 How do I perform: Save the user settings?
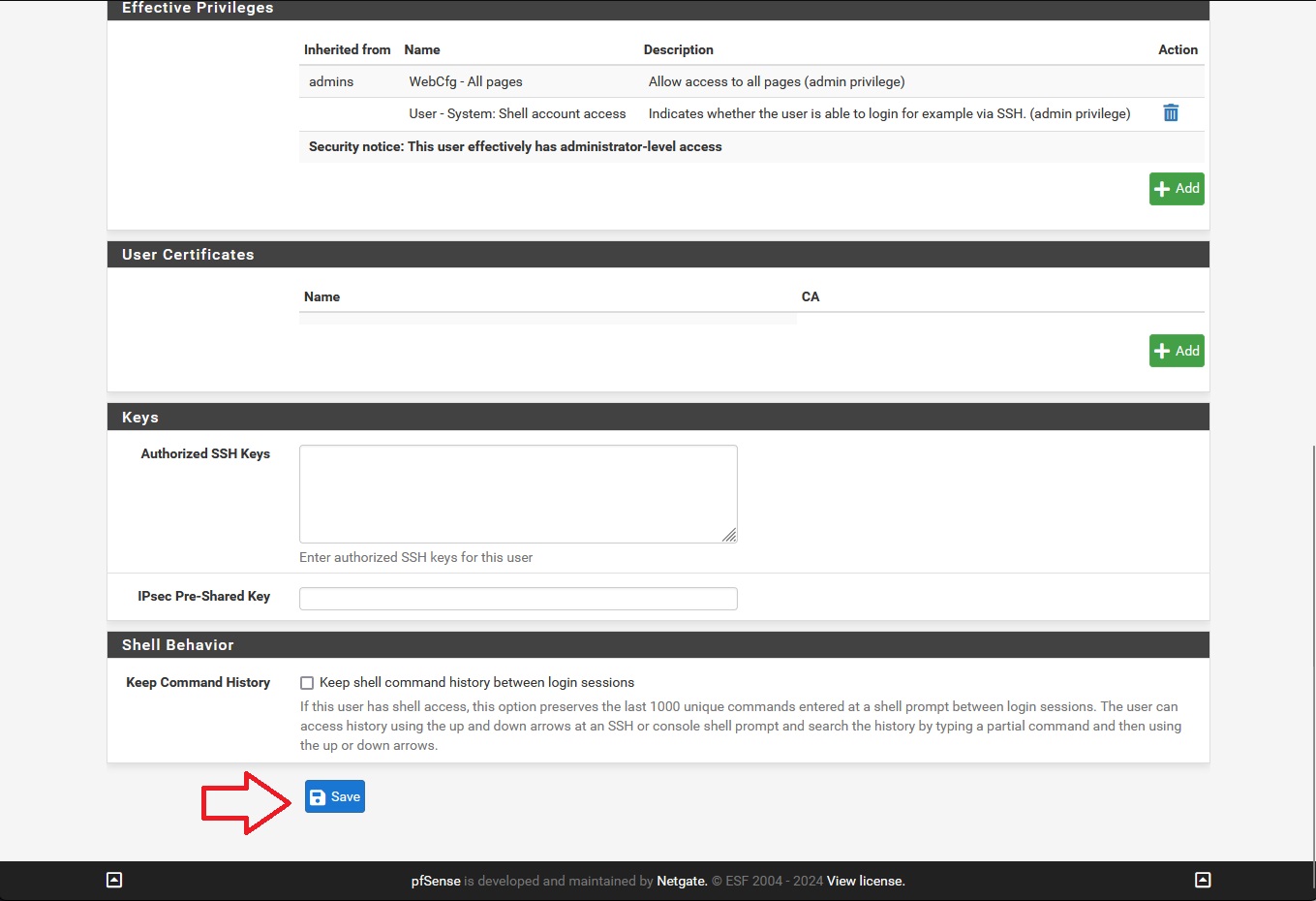[x=335, y=796]
